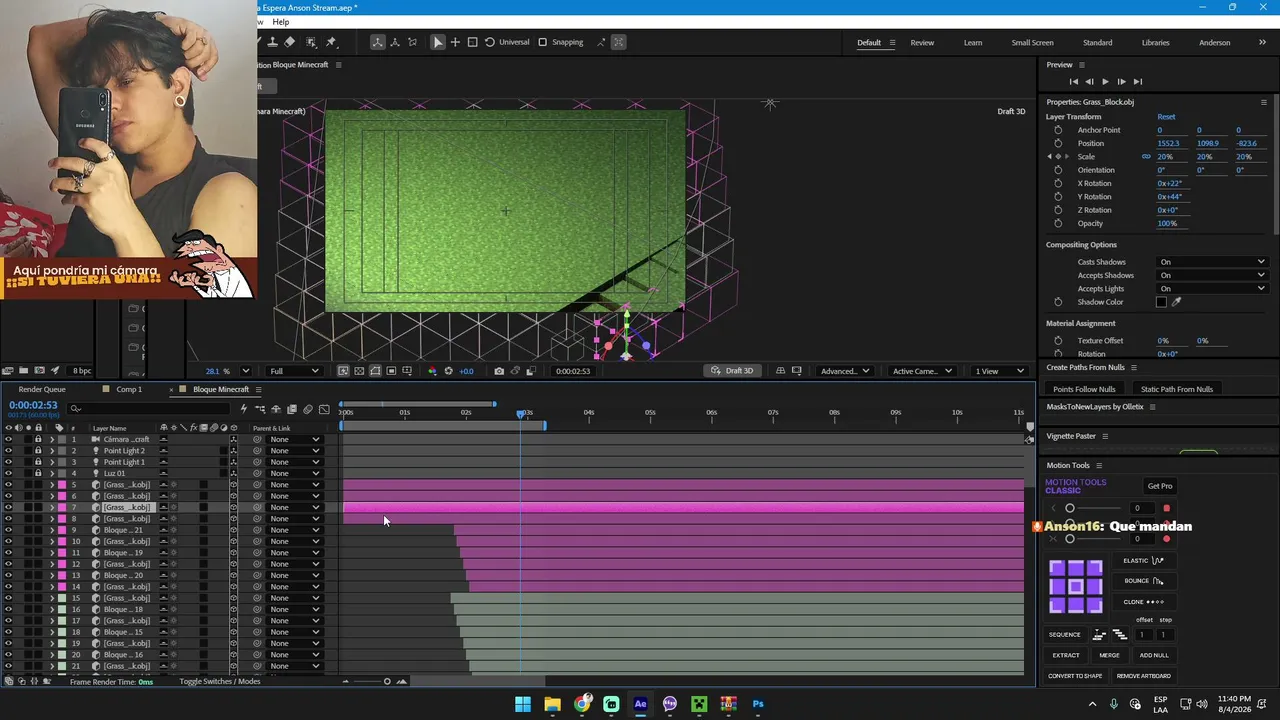
Task: Open the Accepts Lights dropdown
Action: pos(1212,289)
